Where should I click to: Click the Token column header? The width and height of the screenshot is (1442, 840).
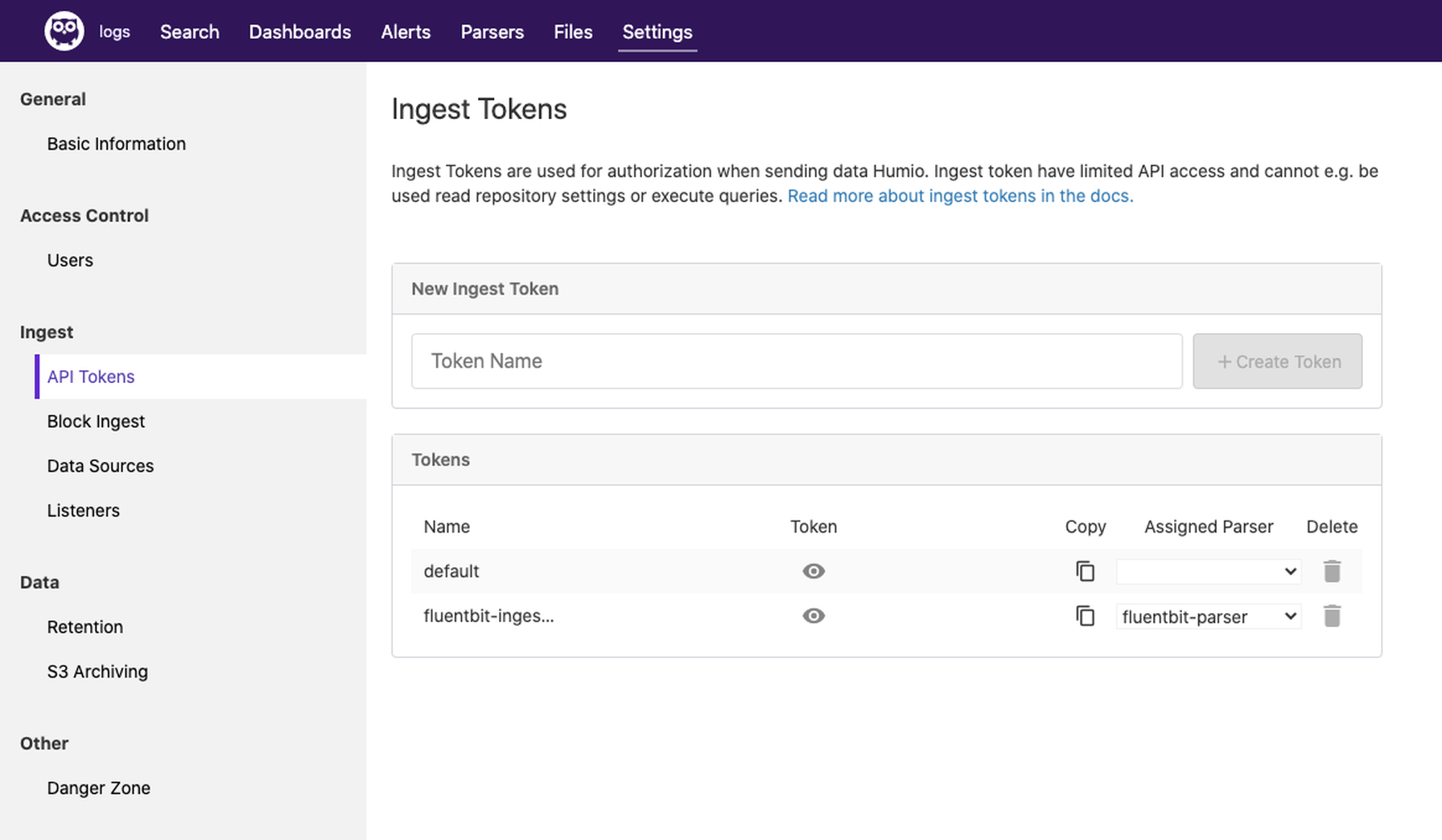coord(814,526)
